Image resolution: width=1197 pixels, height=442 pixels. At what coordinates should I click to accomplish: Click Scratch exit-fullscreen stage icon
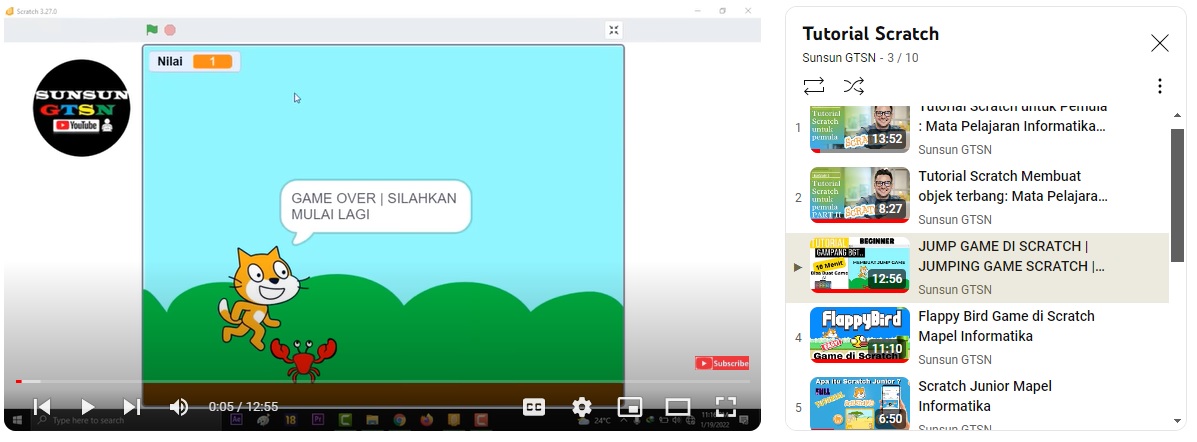(614, 30)
